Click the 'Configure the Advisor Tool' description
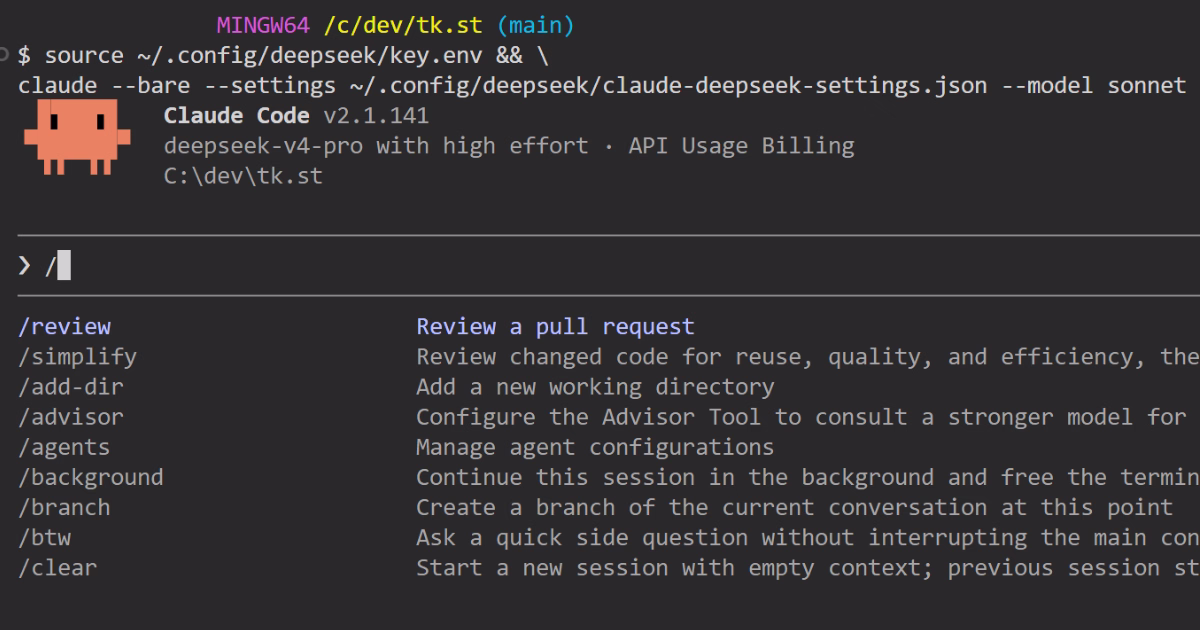Viewport: 1200px width, 630px height. pyautogui.click(x=801, y=417)
